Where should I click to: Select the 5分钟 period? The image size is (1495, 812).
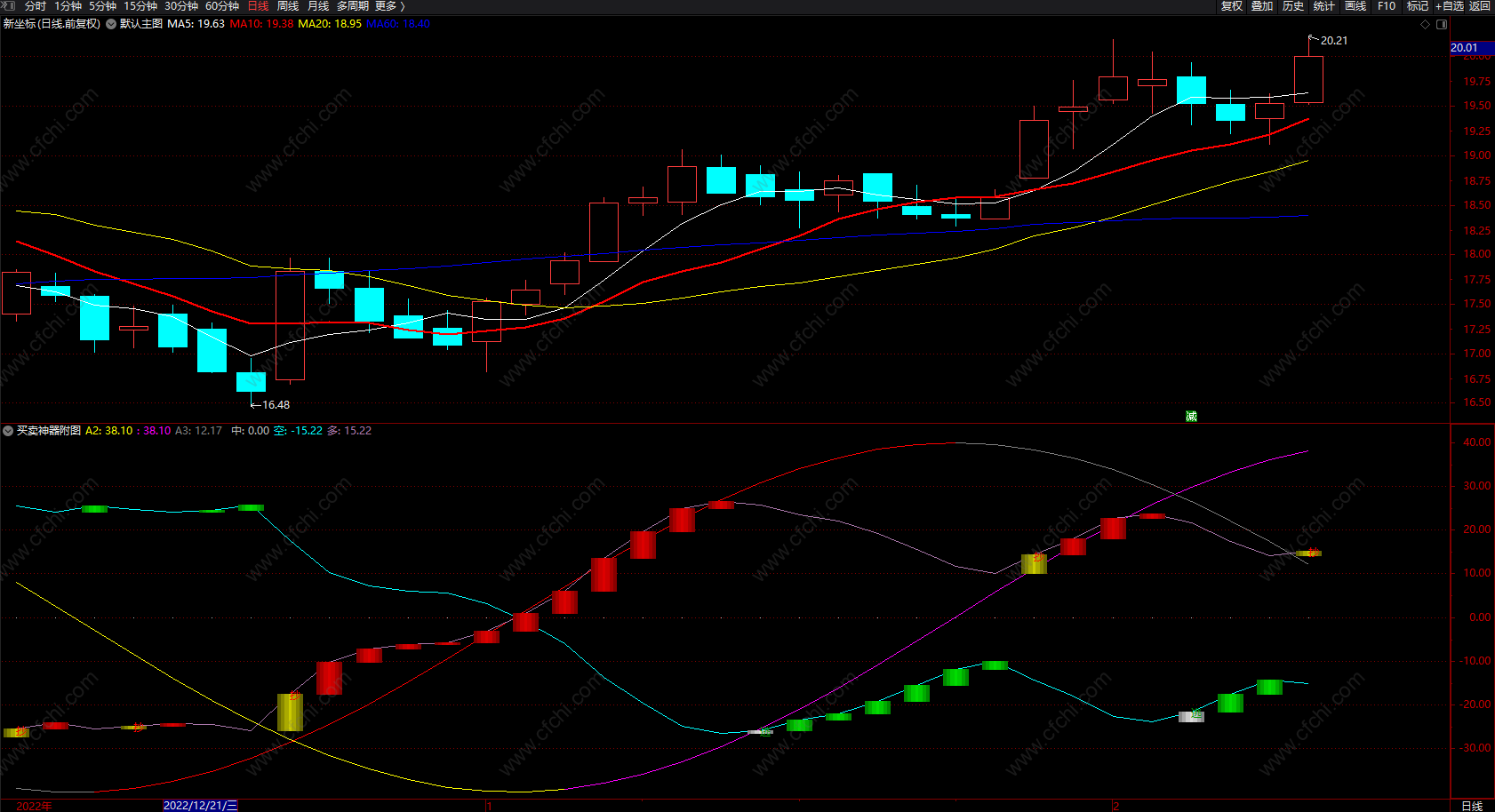[x=102, y=6]
